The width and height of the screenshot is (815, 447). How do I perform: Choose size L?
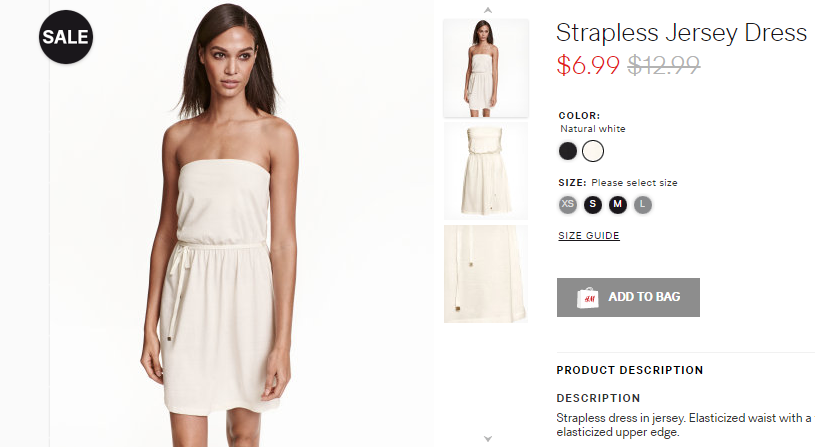642,204
